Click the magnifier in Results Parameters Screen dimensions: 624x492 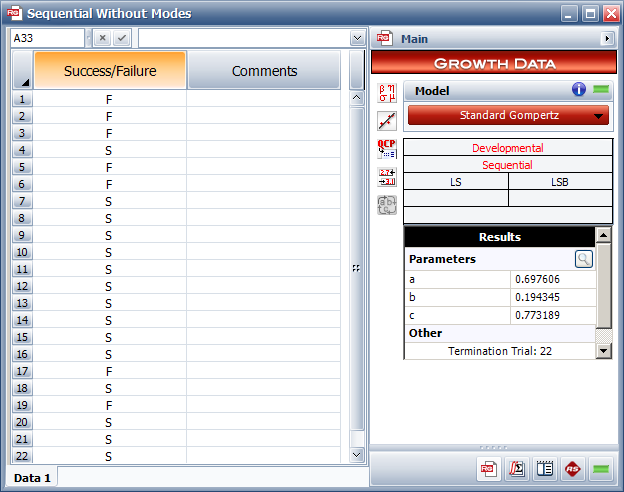pyautogui.click(x=583, y=259)
